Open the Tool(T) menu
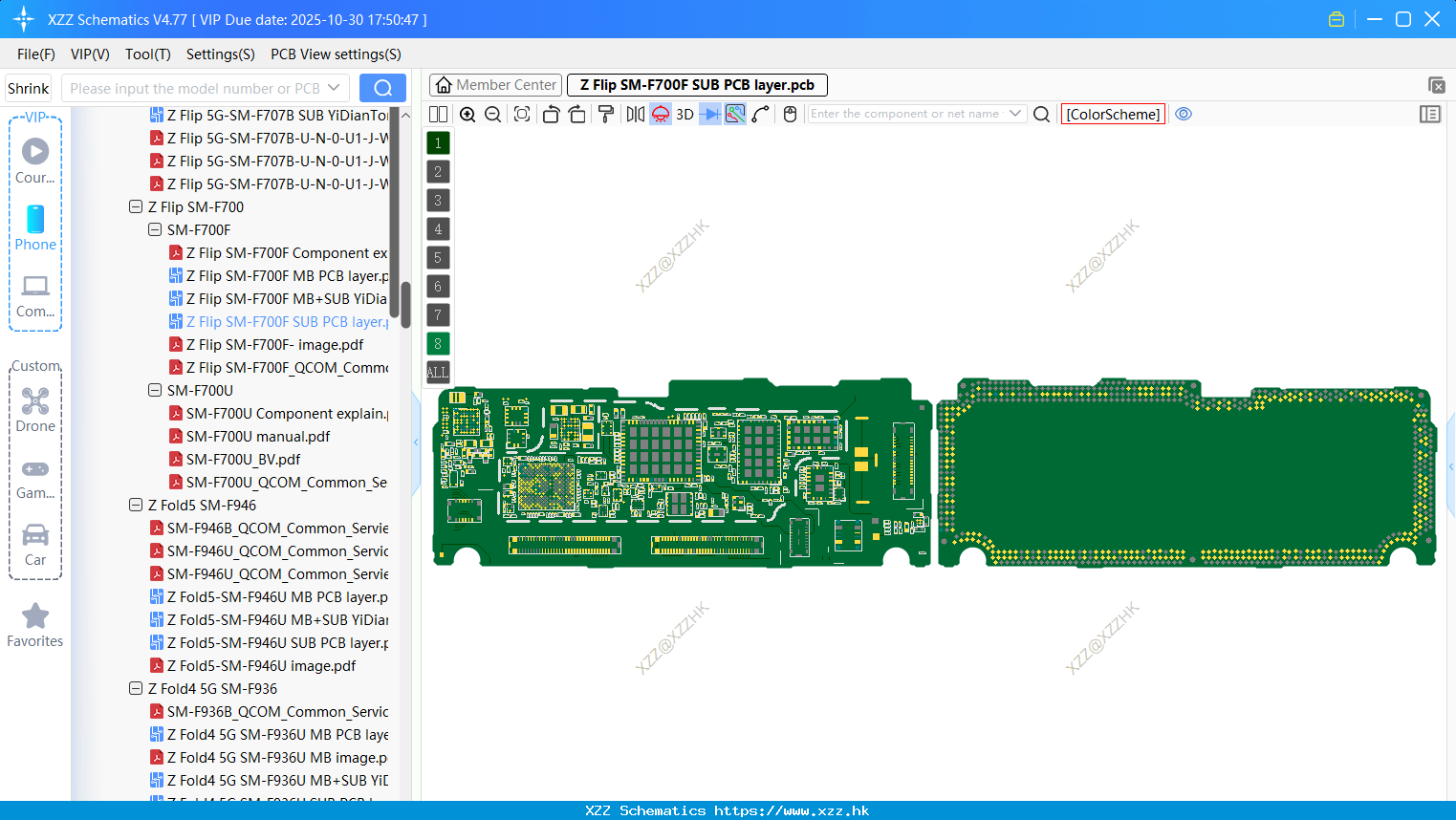Screen dimensions: 1456x820 [x=148, y=54]
